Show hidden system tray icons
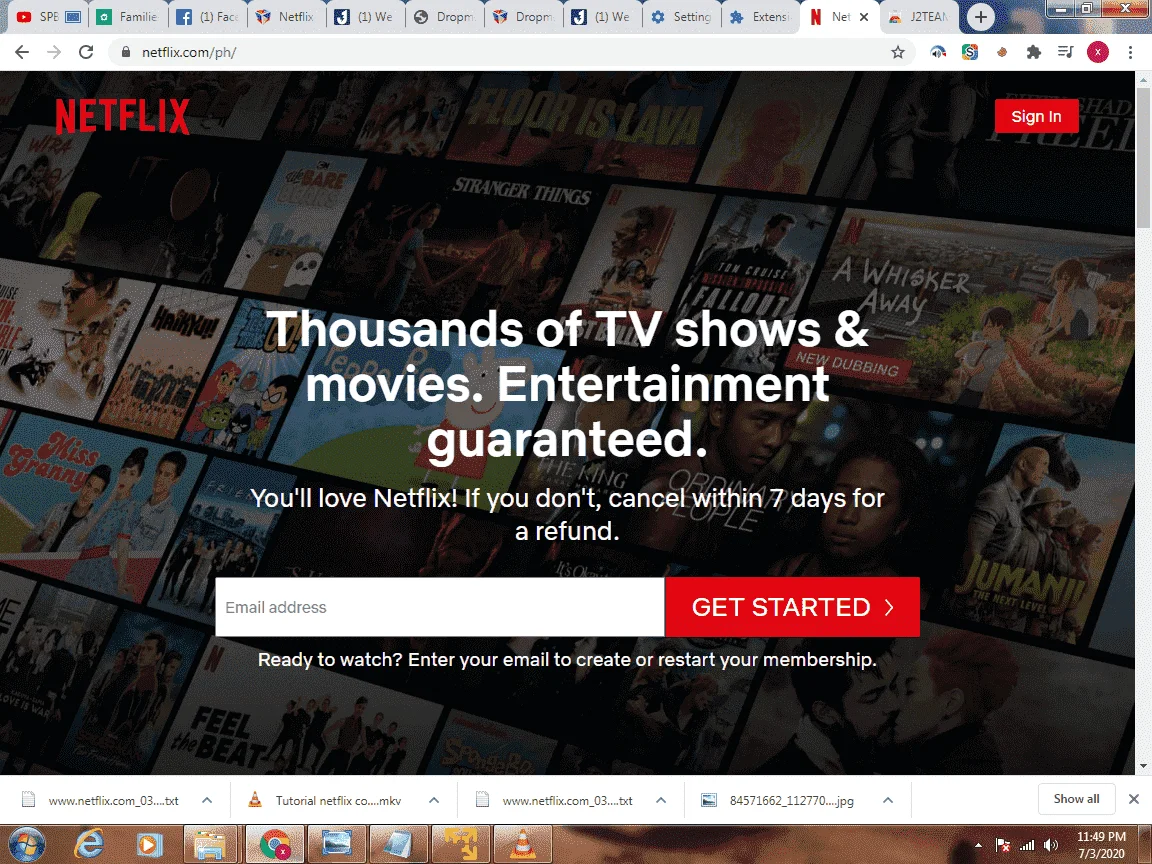The height and width of the screenshot is (864, 1152). click(978, 846)
